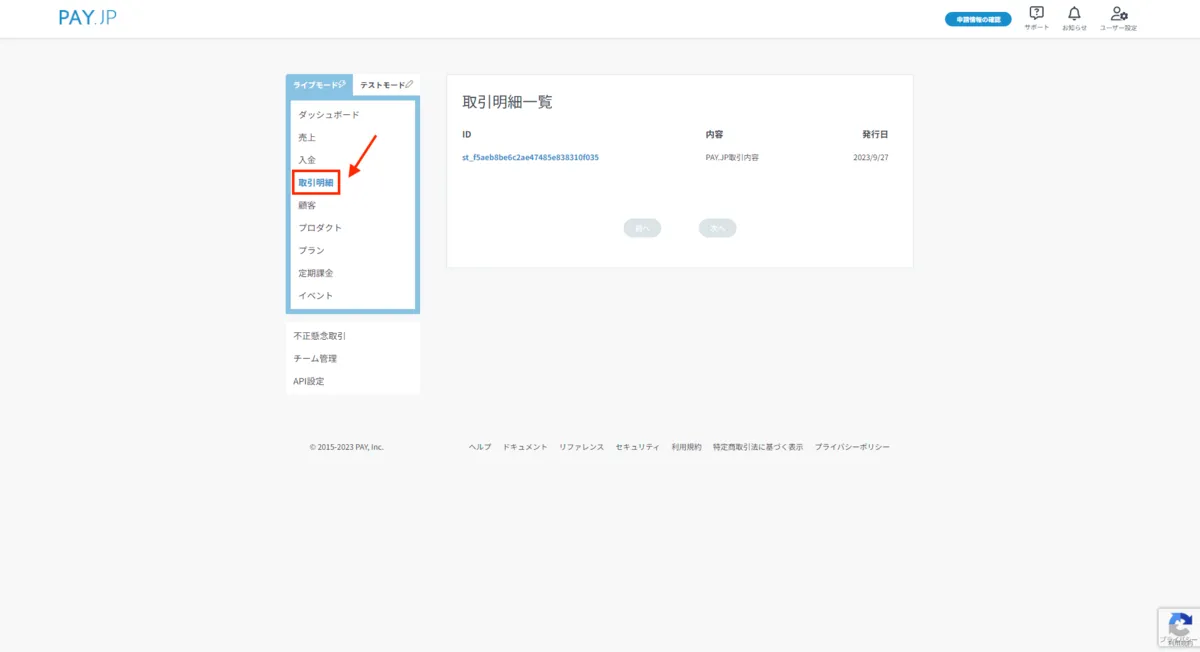The height and width of the screenshot is (652, 1200).
Task: Click the PAY.JP logo
Action: click(x=88, y=18)
